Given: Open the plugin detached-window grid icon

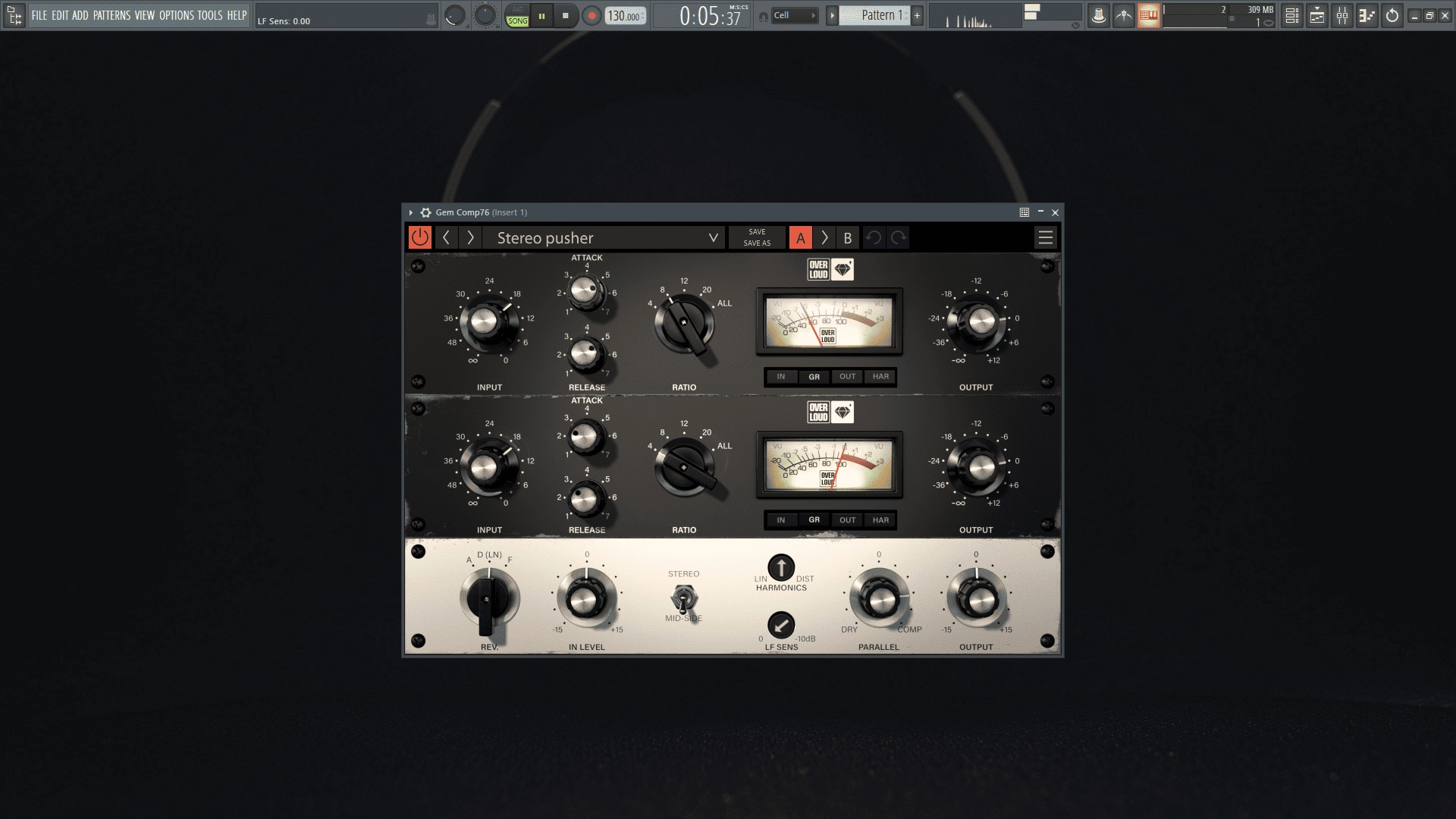Looking at the screenshot, I should (1025, 212).
